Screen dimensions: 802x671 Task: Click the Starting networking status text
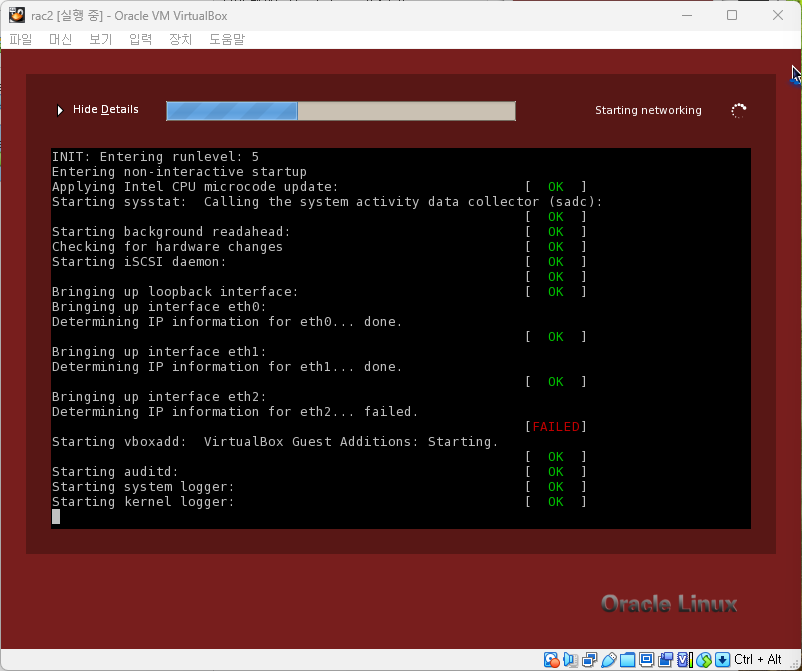pos(648,110)
